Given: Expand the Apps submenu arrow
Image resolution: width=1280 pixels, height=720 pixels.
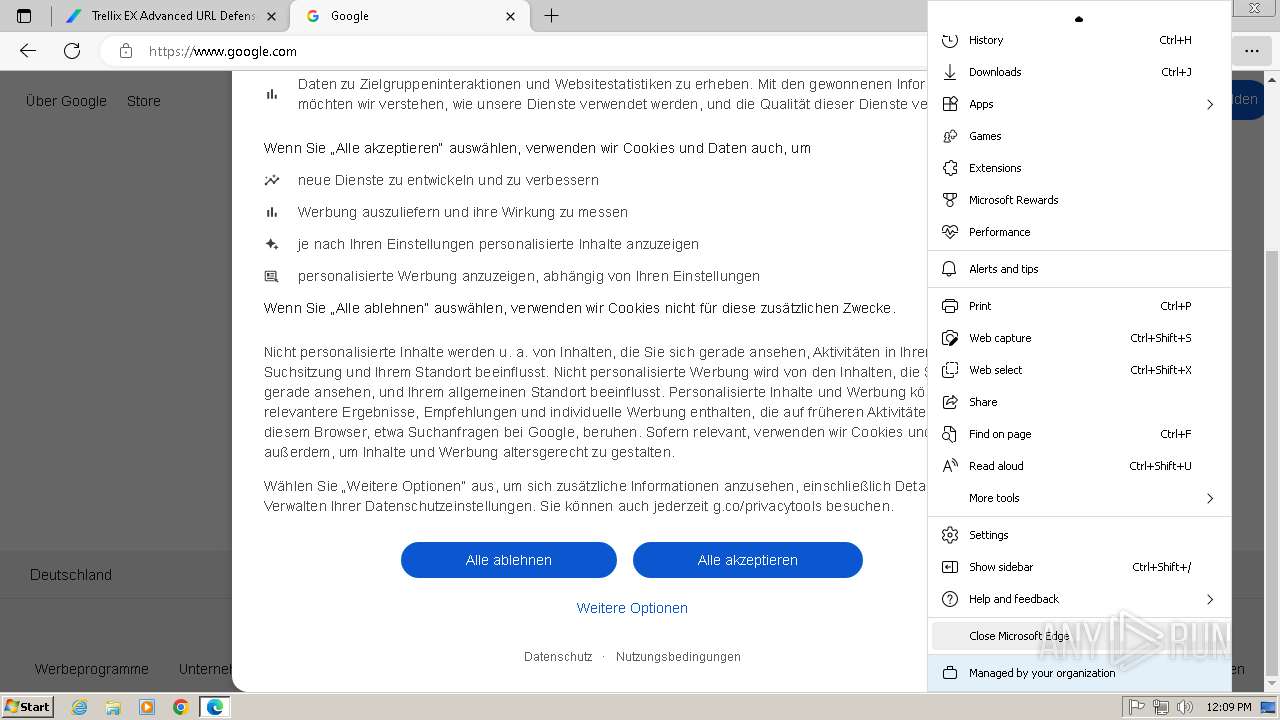Looking at the screenshot, I should click(1210, 104).
